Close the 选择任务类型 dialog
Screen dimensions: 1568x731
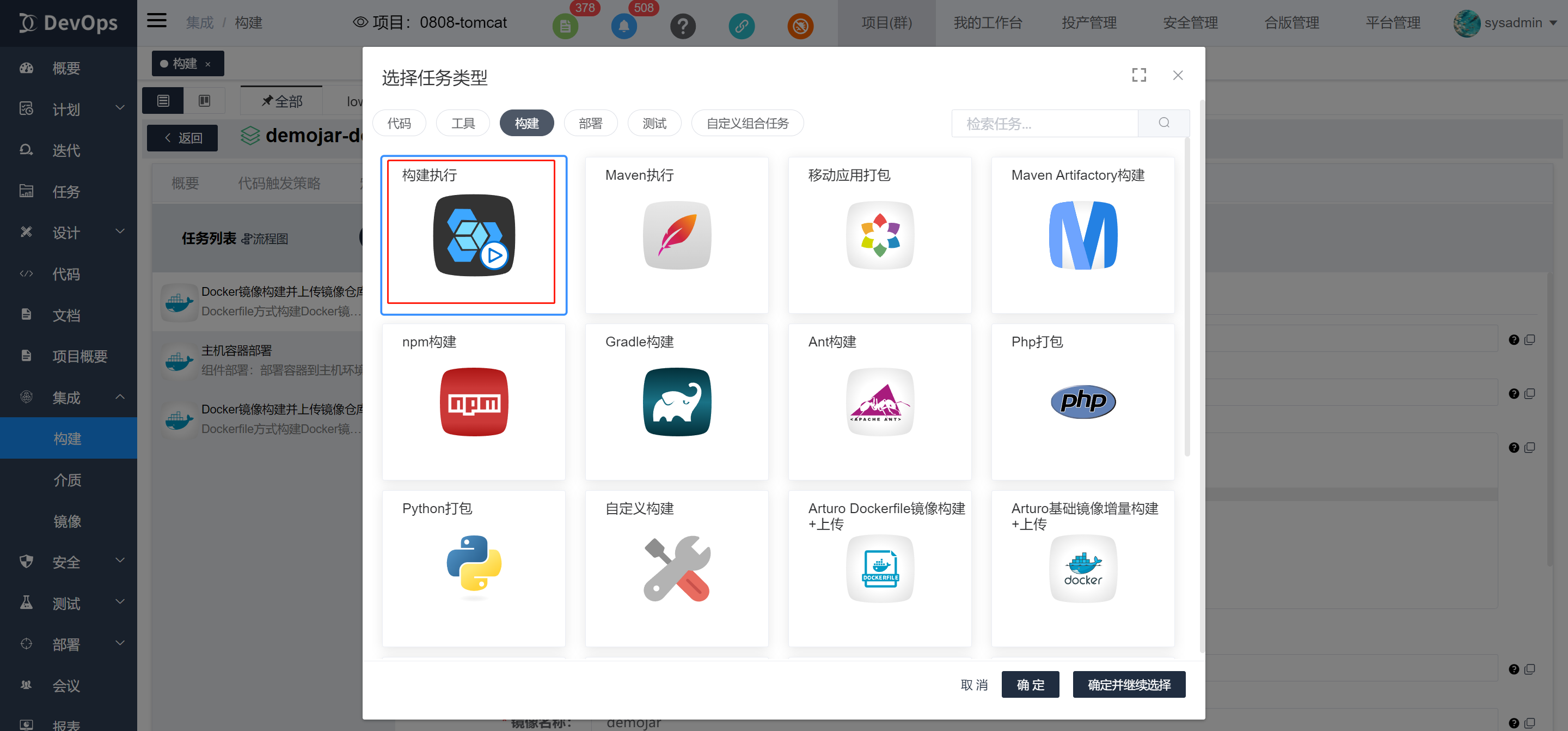pos(1178,75)
